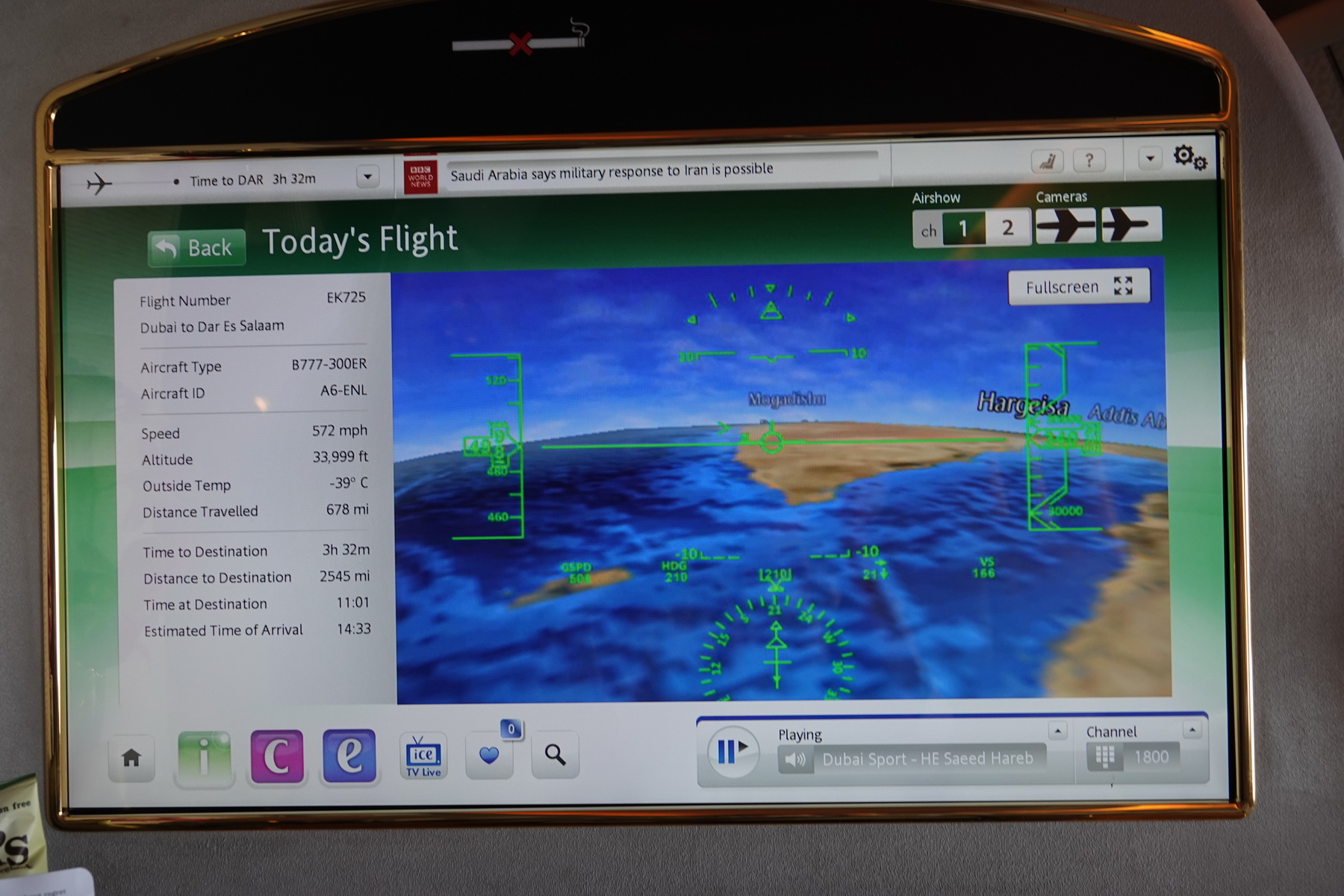This screenshot has width=1344, height=896.
Task: Click the Hargeisa label on map
Action: click(1024, 405)
